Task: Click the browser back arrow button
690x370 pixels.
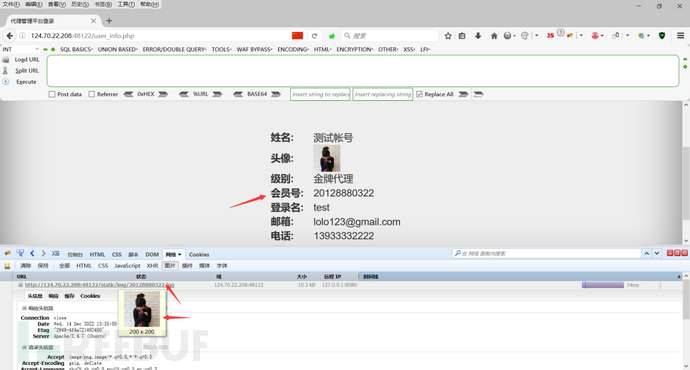Action: point(9,36)
